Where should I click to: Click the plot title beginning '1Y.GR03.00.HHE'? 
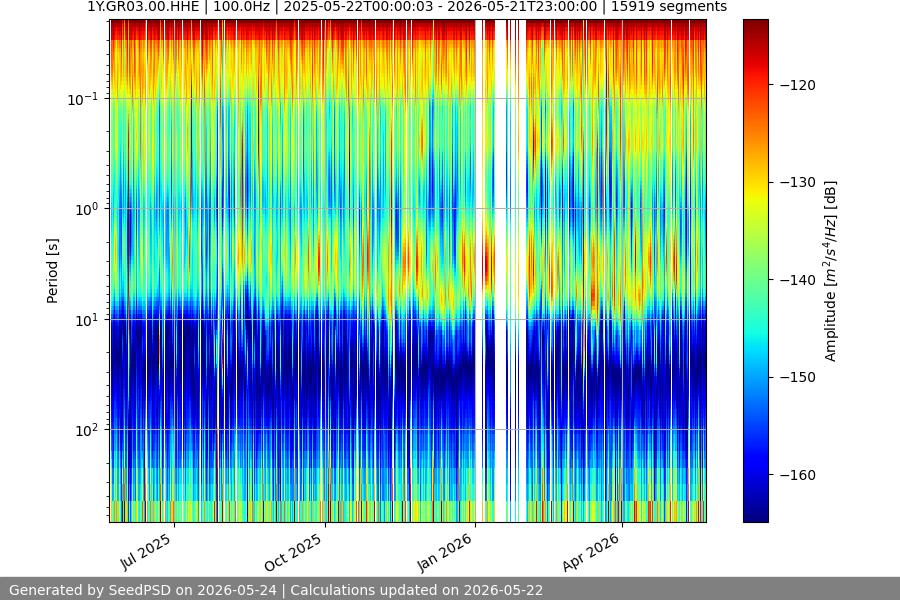coord(407,7)
